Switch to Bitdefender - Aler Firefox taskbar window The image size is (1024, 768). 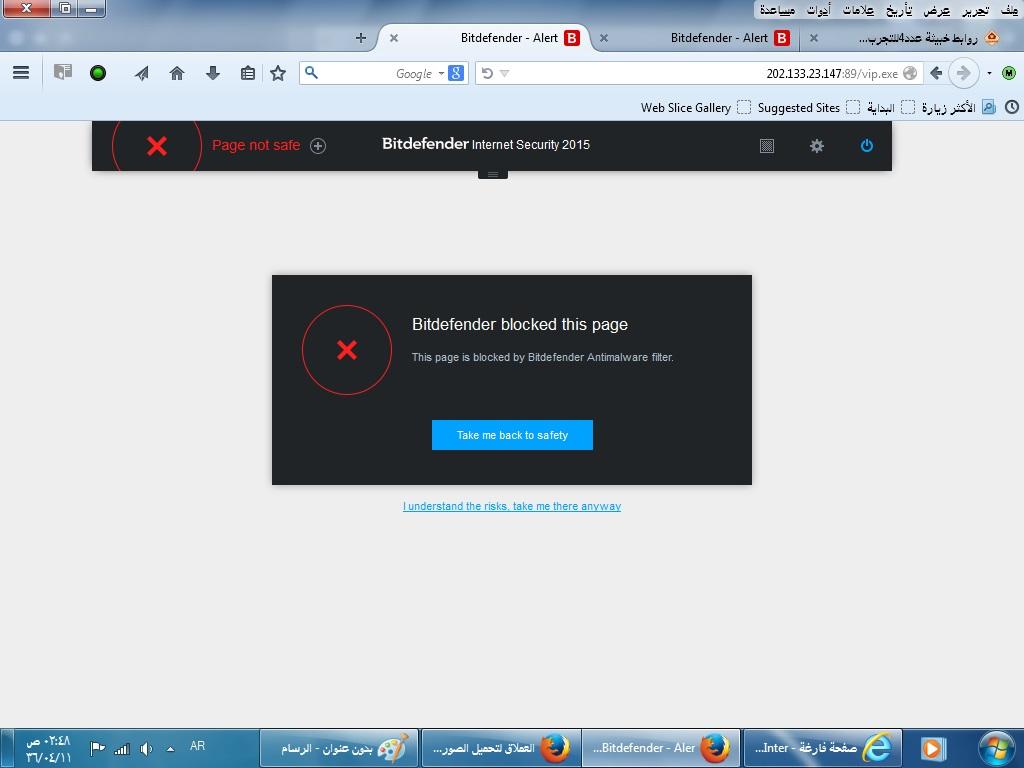(x=661, y=748)
